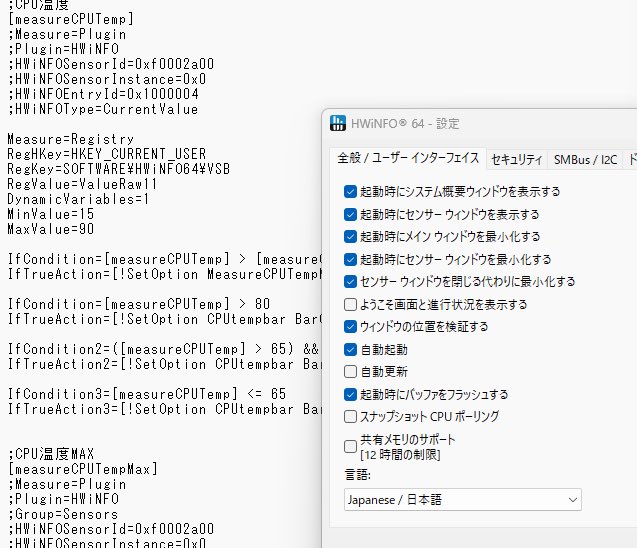Click the DynamicVariables=1 line

[x=78, y=199]
